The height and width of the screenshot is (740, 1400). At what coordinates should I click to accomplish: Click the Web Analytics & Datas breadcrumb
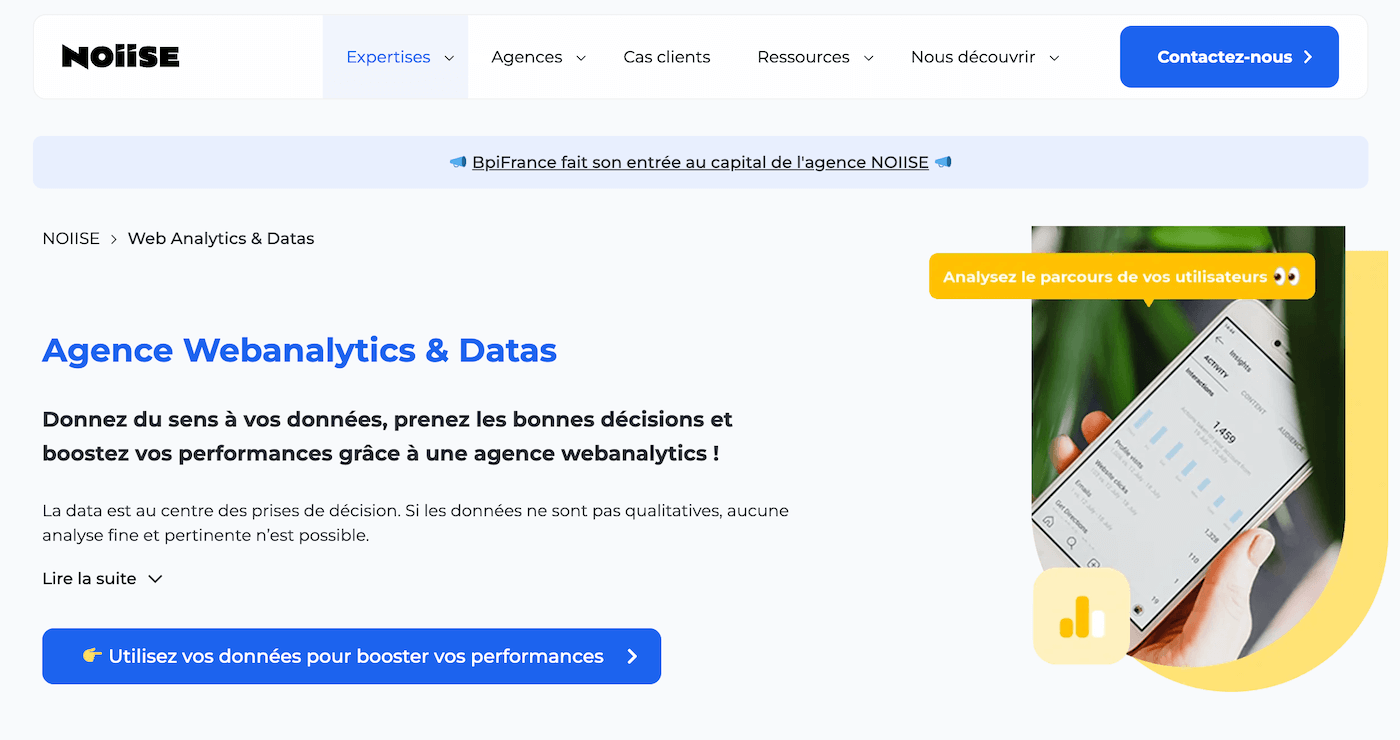(221, 238)
